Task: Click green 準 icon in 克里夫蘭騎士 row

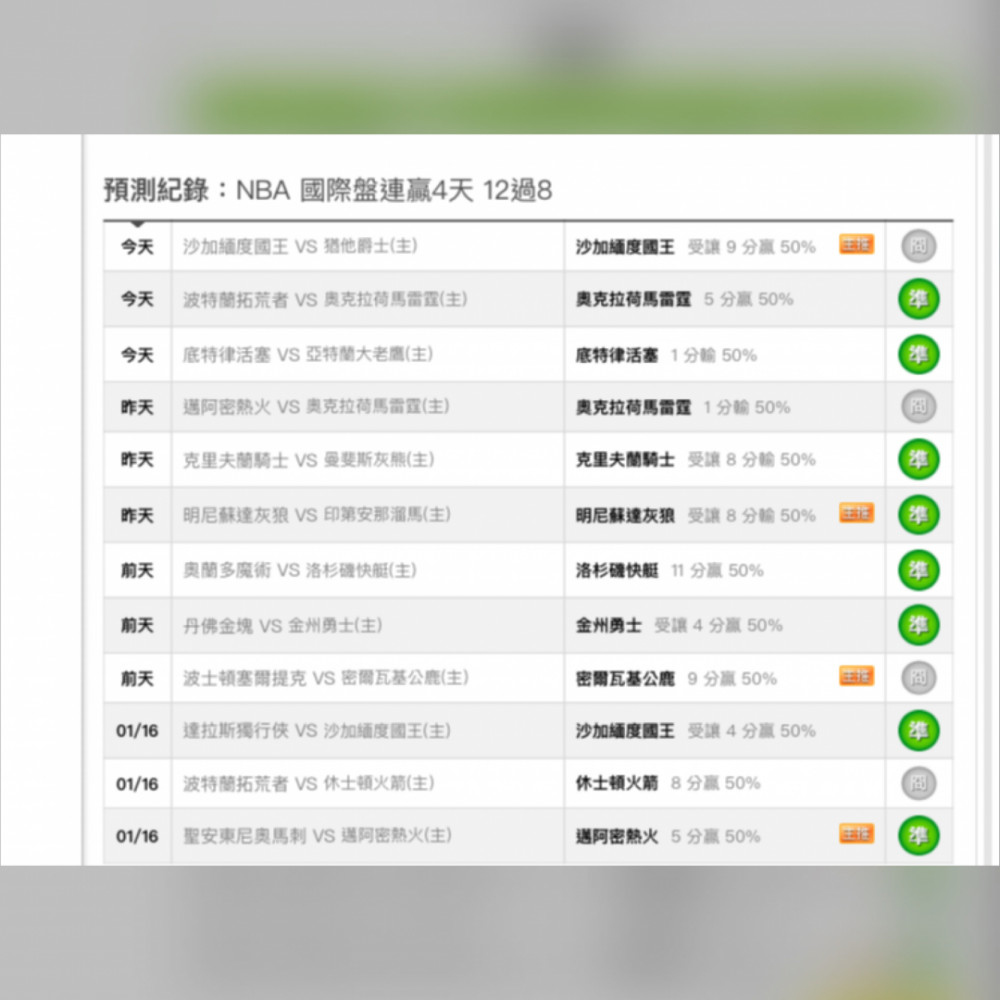Action: click(x=918, y=460)
